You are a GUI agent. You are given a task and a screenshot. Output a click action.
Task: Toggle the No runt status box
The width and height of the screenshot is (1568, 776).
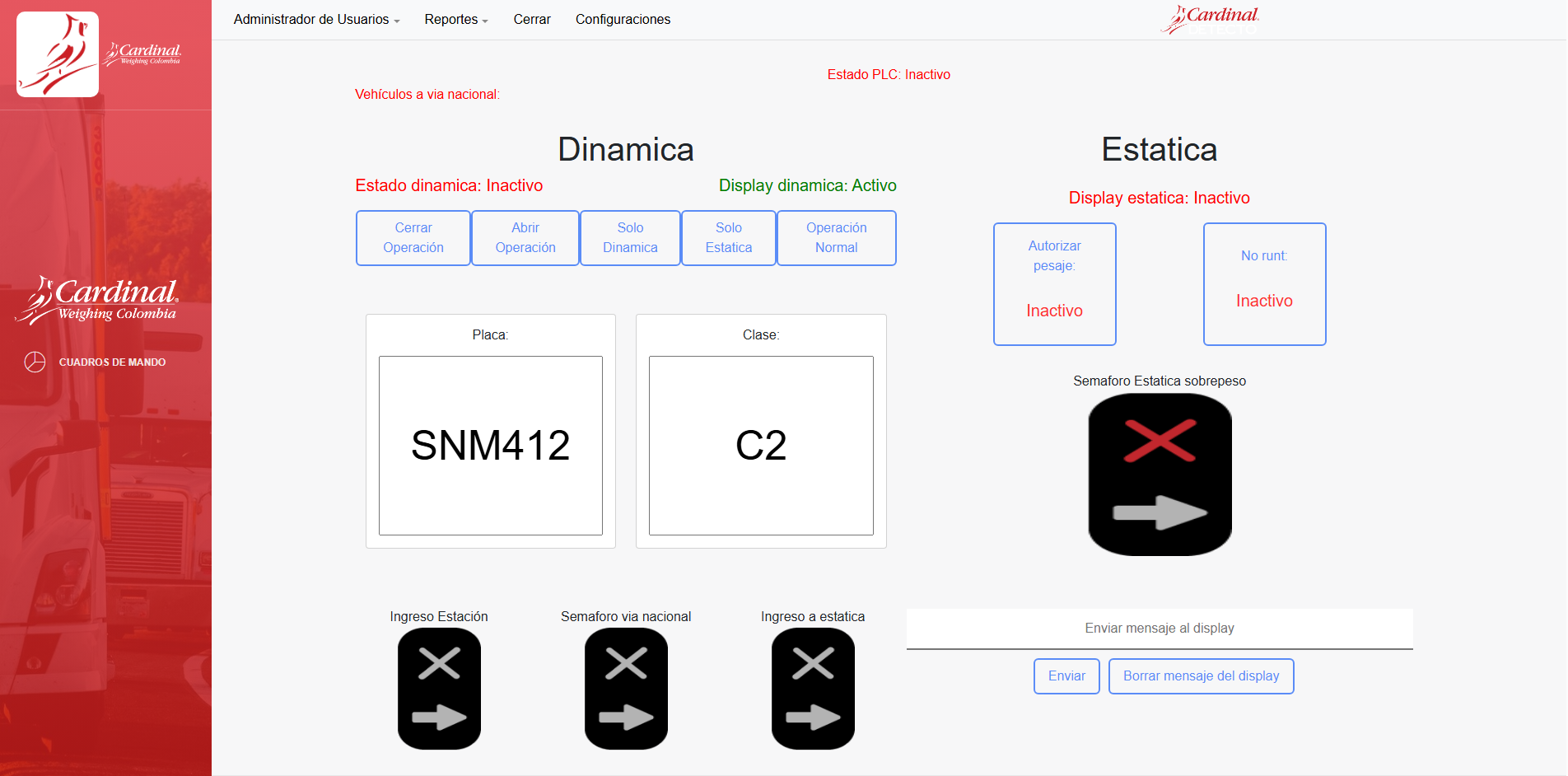click(1264, 284)
